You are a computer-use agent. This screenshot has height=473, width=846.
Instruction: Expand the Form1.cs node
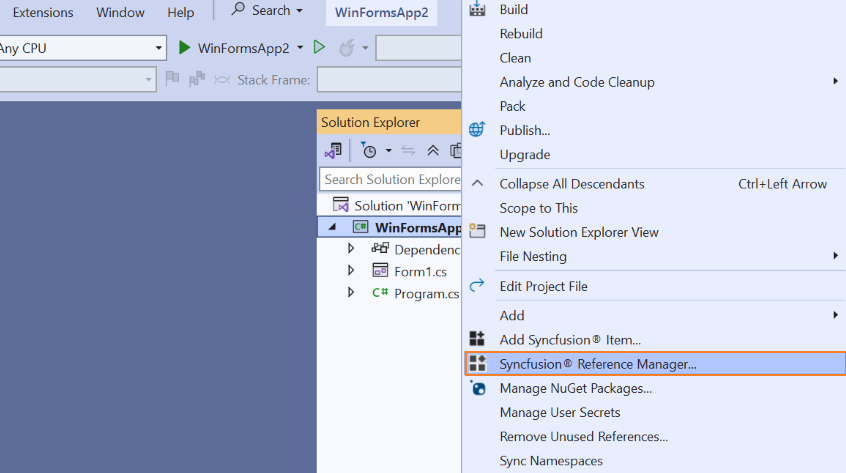(351, 270)
